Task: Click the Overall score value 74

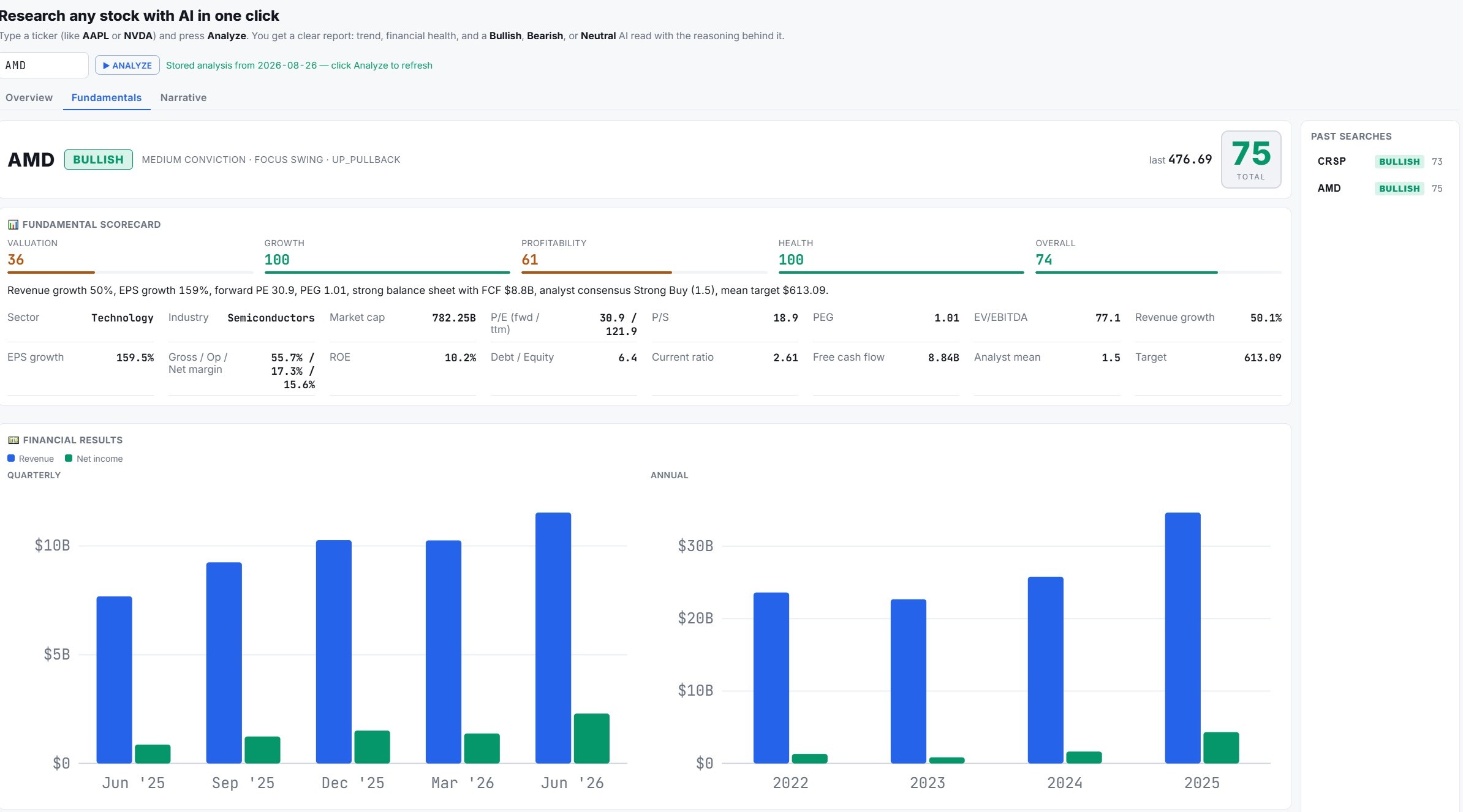Action: pyautogui.click(x=1044, y=260)
